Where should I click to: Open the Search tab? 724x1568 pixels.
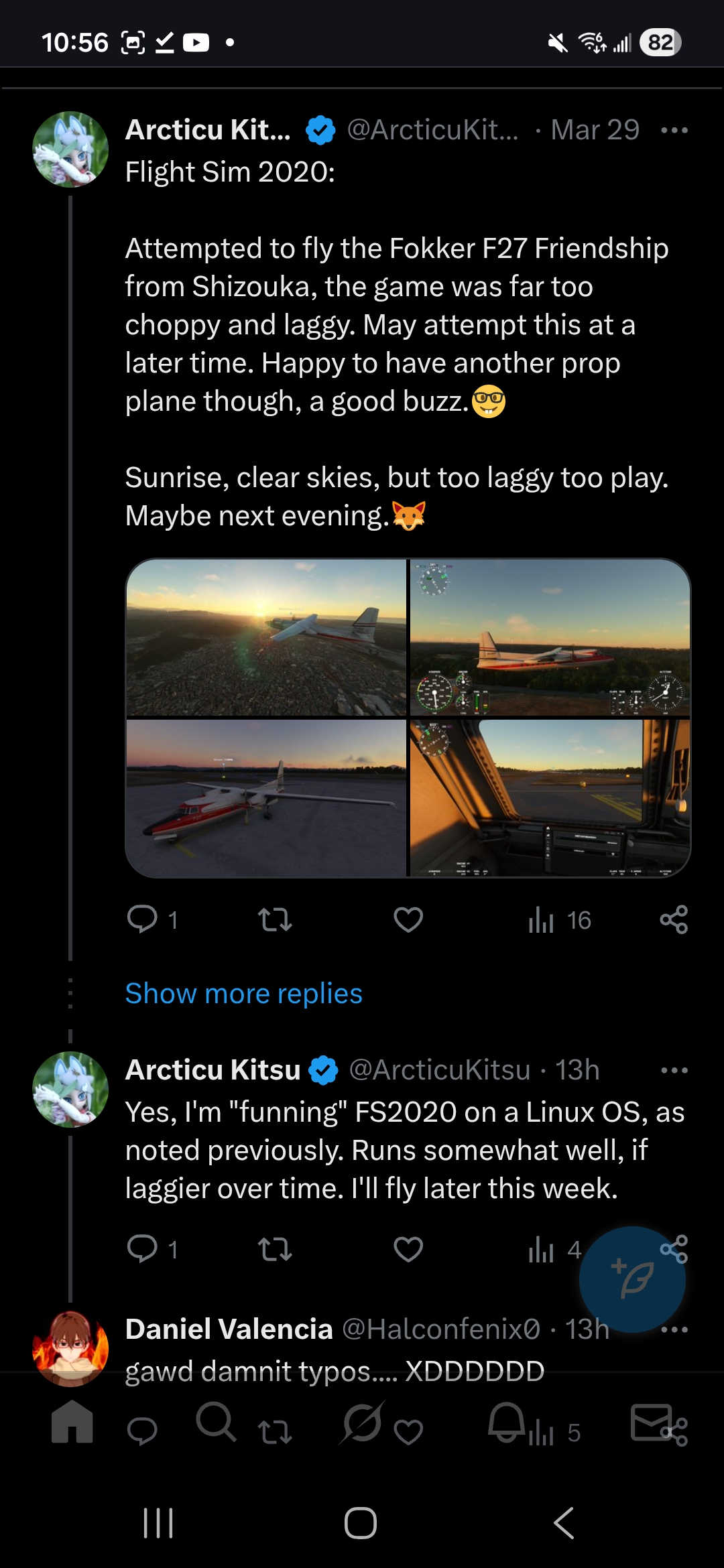coord(216,1421)
